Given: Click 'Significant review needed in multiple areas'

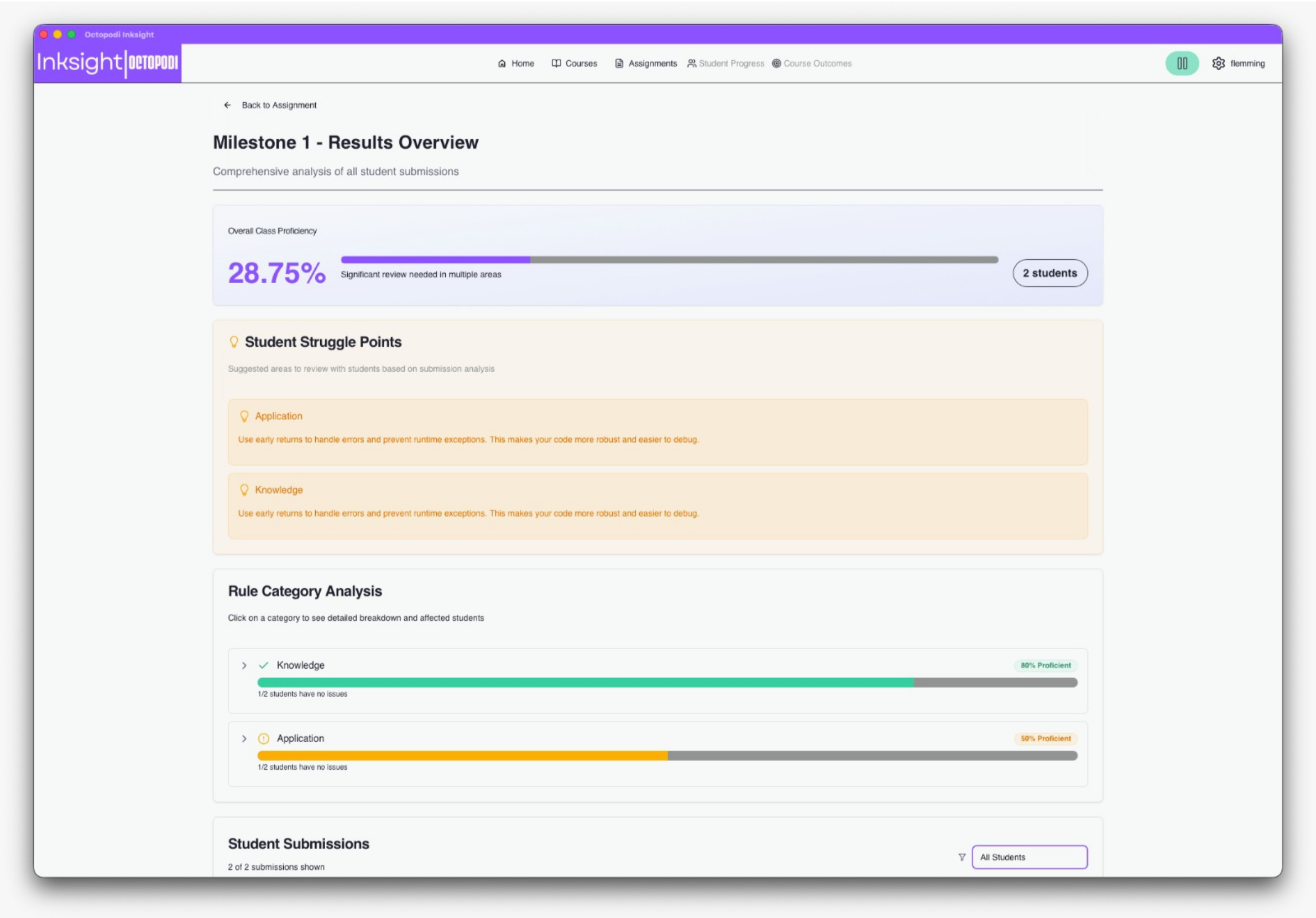Looking at the screenshot, I should [x=421, y=275].
